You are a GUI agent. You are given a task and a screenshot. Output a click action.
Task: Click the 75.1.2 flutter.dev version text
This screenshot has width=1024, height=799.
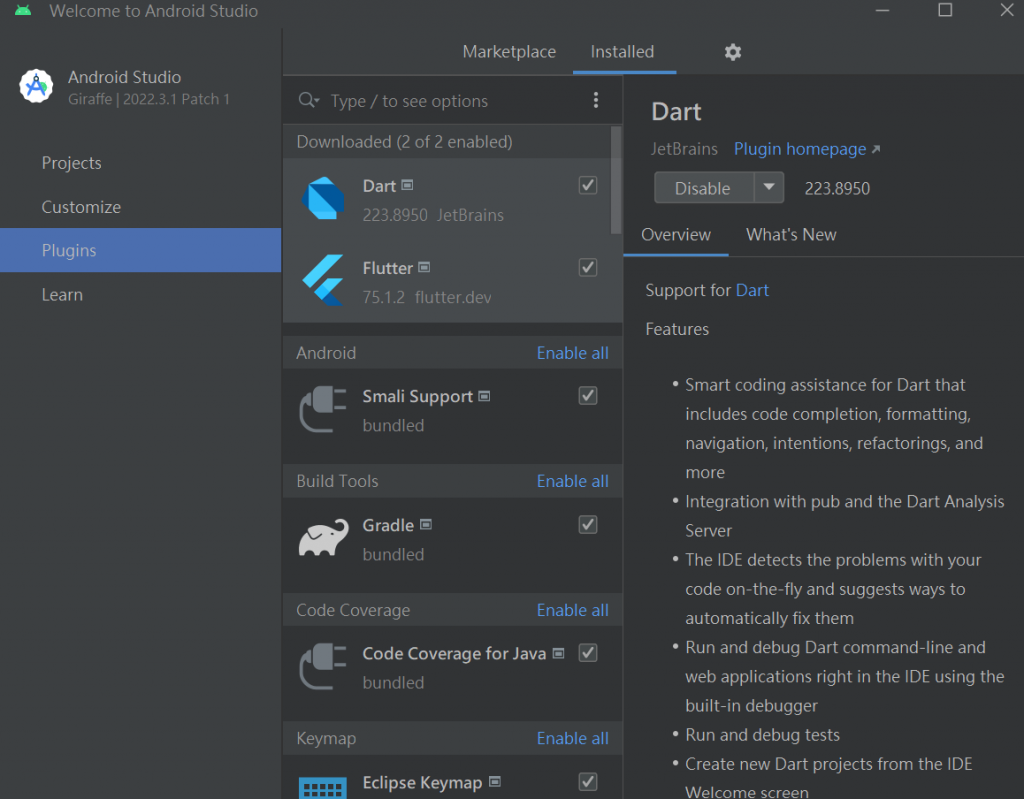427,297
